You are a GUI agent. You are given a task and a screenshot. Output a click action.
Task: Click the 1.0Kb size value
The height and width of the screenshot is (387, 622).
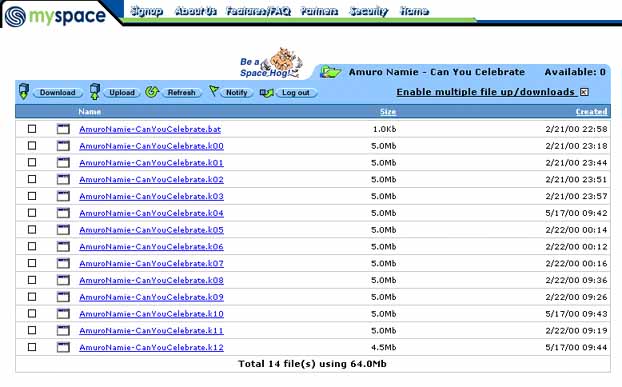pos(384,129)
